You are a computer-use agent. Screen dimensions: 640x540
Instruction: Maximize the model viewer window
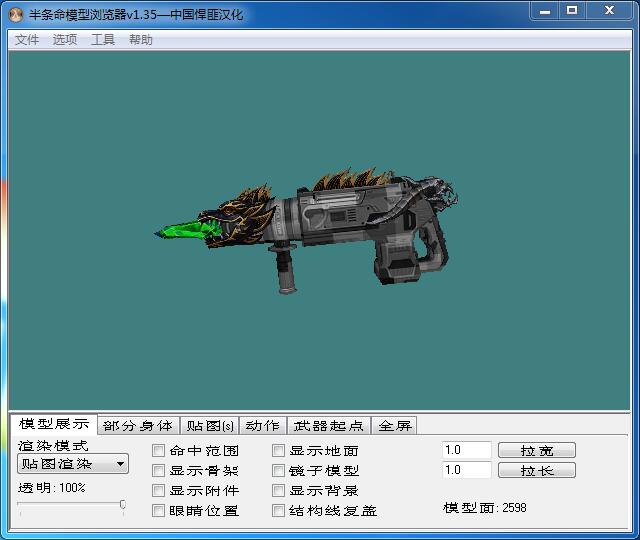coord(572,11)
